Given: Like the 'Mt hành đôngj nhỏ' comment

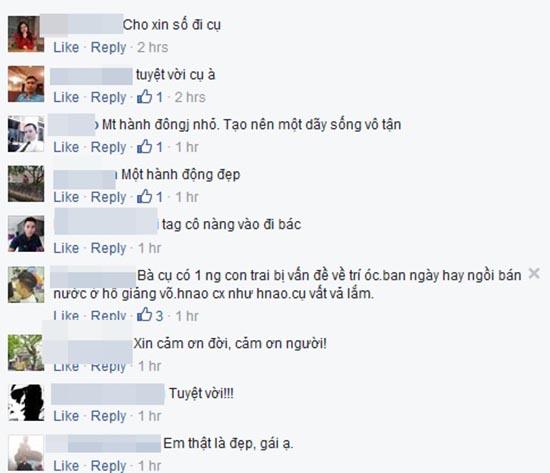Looking at the screenshot, I should (x=66, y=147).
